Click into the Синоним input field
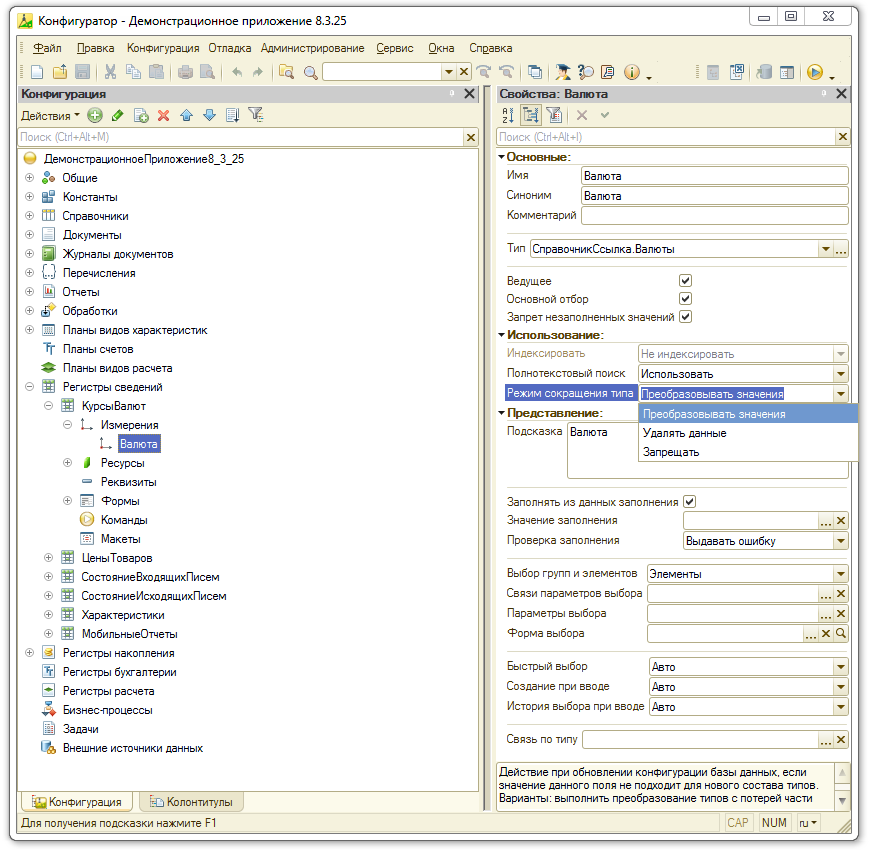This screenshot has height=857, width=875. pyautogui.click(x=713, y=196)
